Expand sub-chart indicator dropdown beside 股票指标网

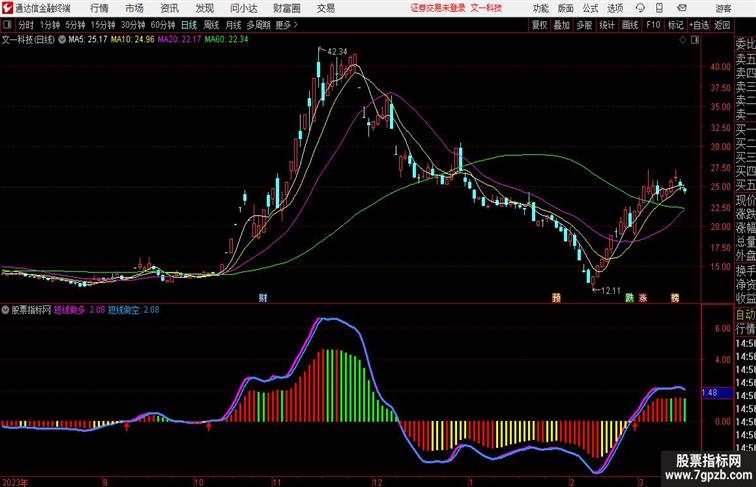(5, 310)
